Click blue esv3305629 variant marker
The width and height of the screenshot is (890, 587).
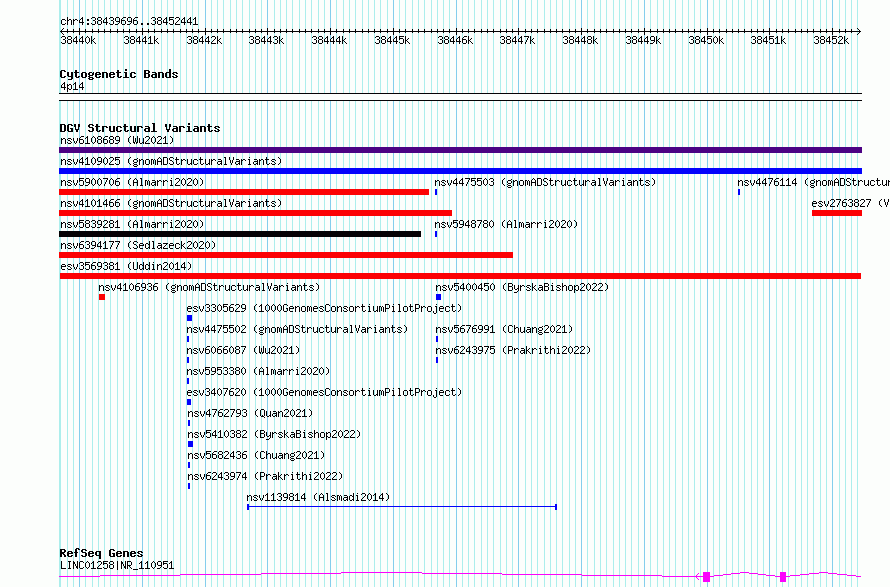pyautogui.click(x=190, y=318)
